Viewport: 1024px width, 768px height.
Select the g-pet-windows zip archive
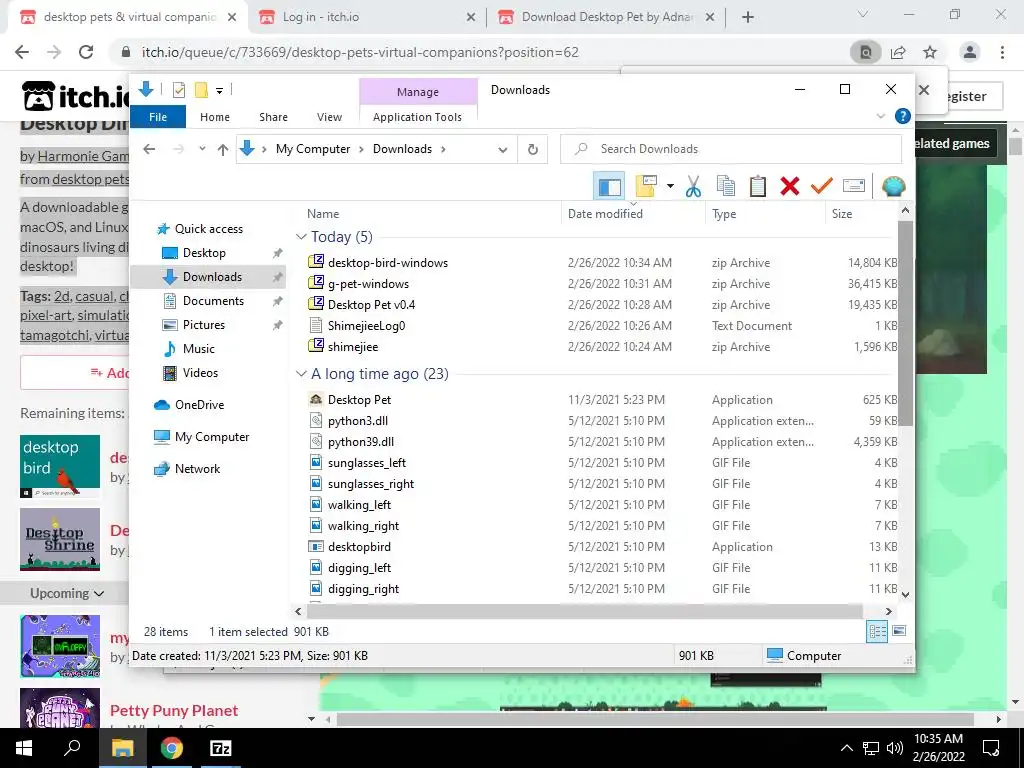pyautogui.click(x=368, y=283)
